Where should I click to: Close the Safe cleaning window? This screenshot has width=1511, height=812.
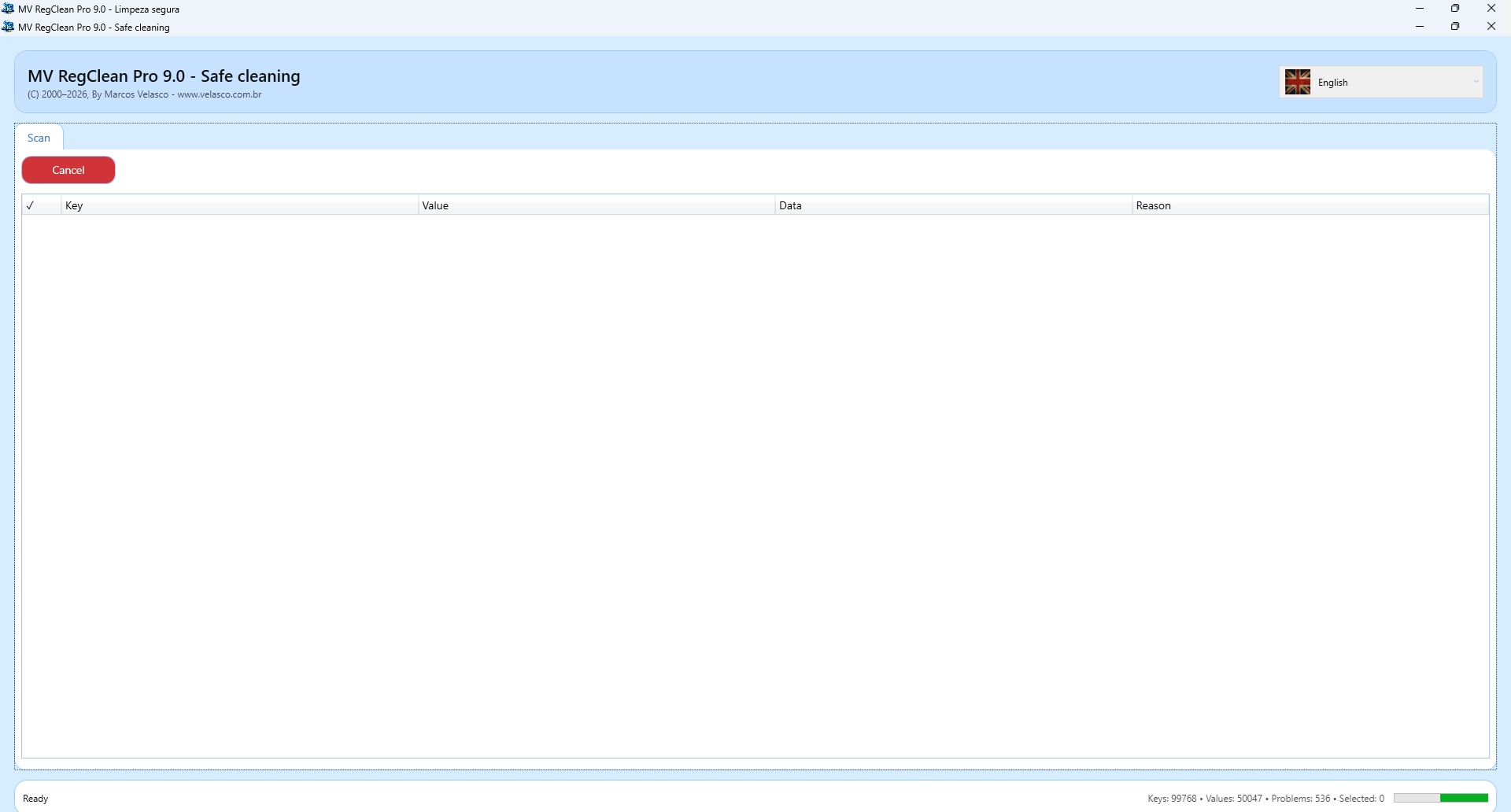pos(1491,27)
